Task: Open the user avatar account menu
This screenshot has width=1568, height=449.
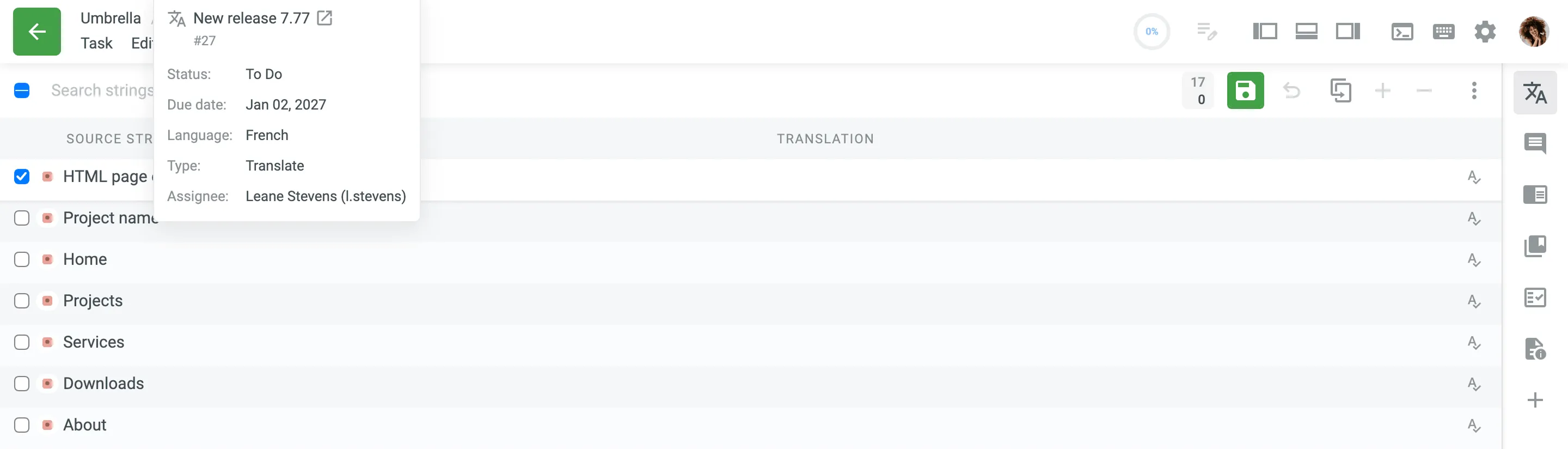Action: coord(1534,32)
